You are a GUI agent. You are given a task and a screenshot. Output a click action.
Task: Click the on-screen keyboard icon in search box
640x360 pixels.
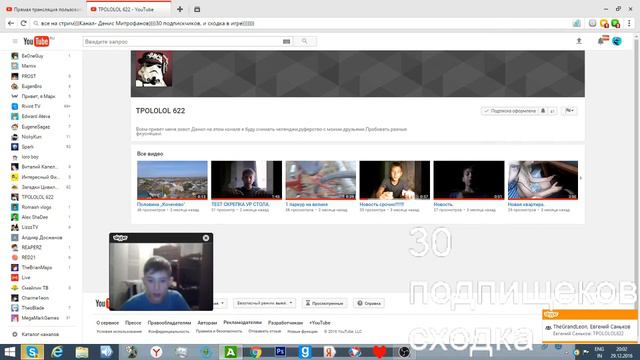pos(287,41)
